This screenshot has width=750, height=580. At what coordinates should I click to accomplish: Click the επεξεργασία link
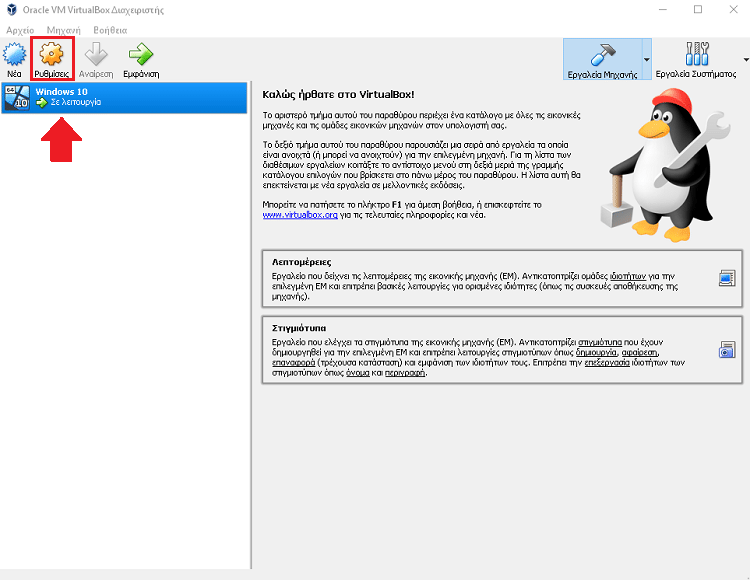607,362
